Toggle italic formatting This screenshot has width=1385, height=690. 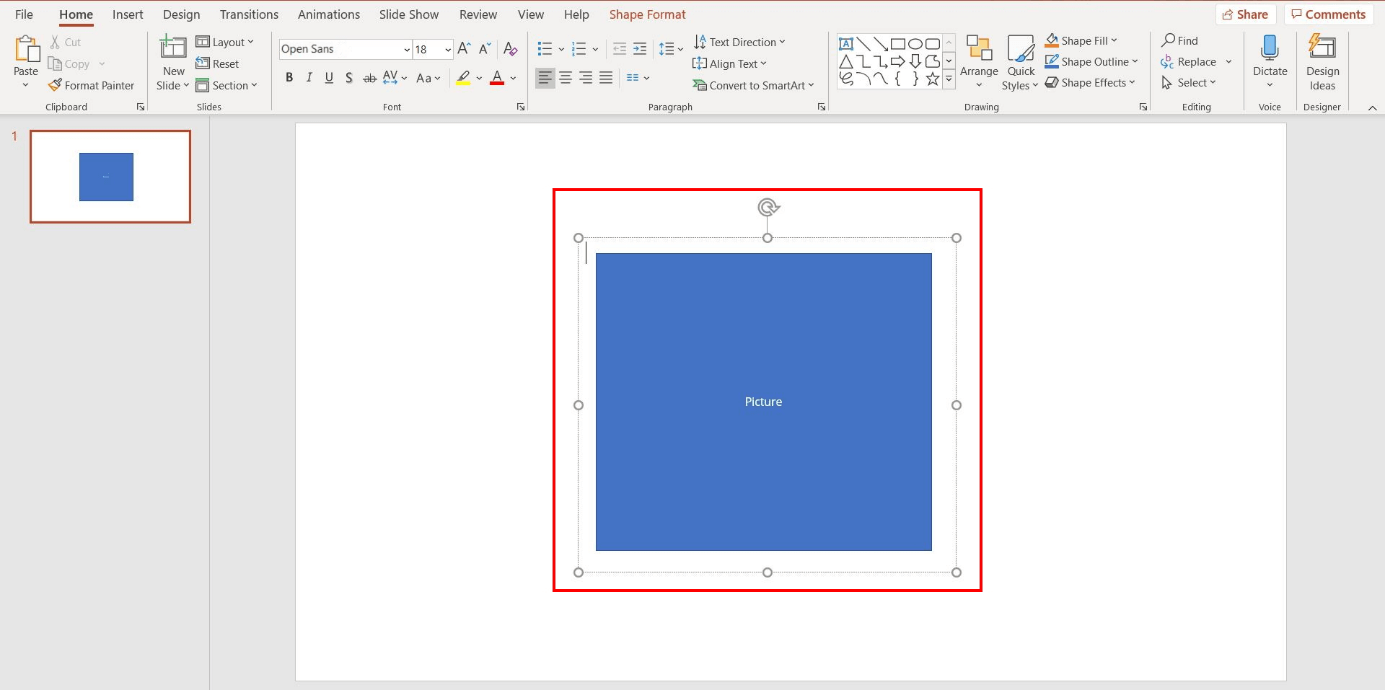(309, 77)
